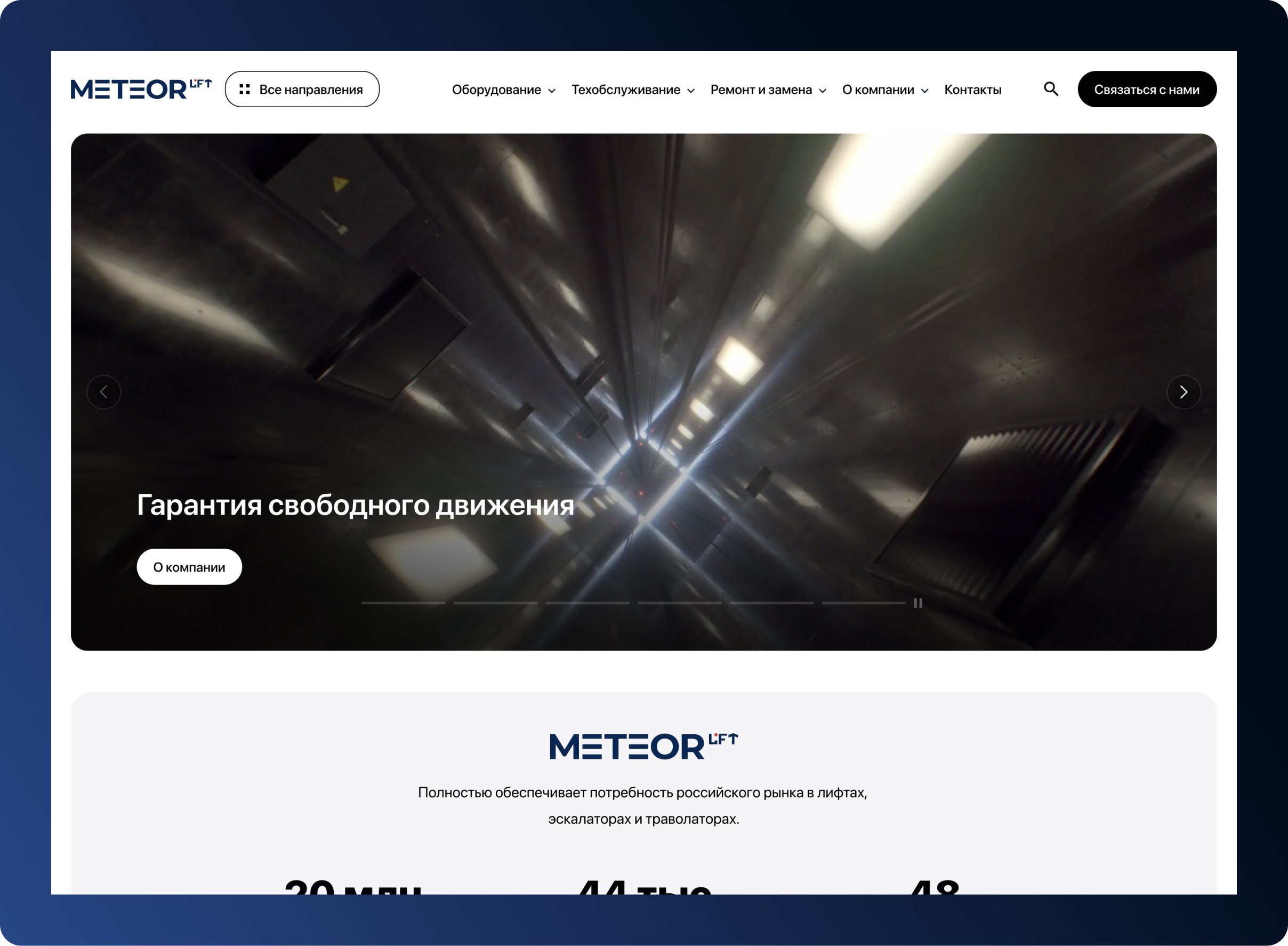Expand the Техобслуживание dropdown chevron
Screen dimensions: 1288x946
coord(691,91)
